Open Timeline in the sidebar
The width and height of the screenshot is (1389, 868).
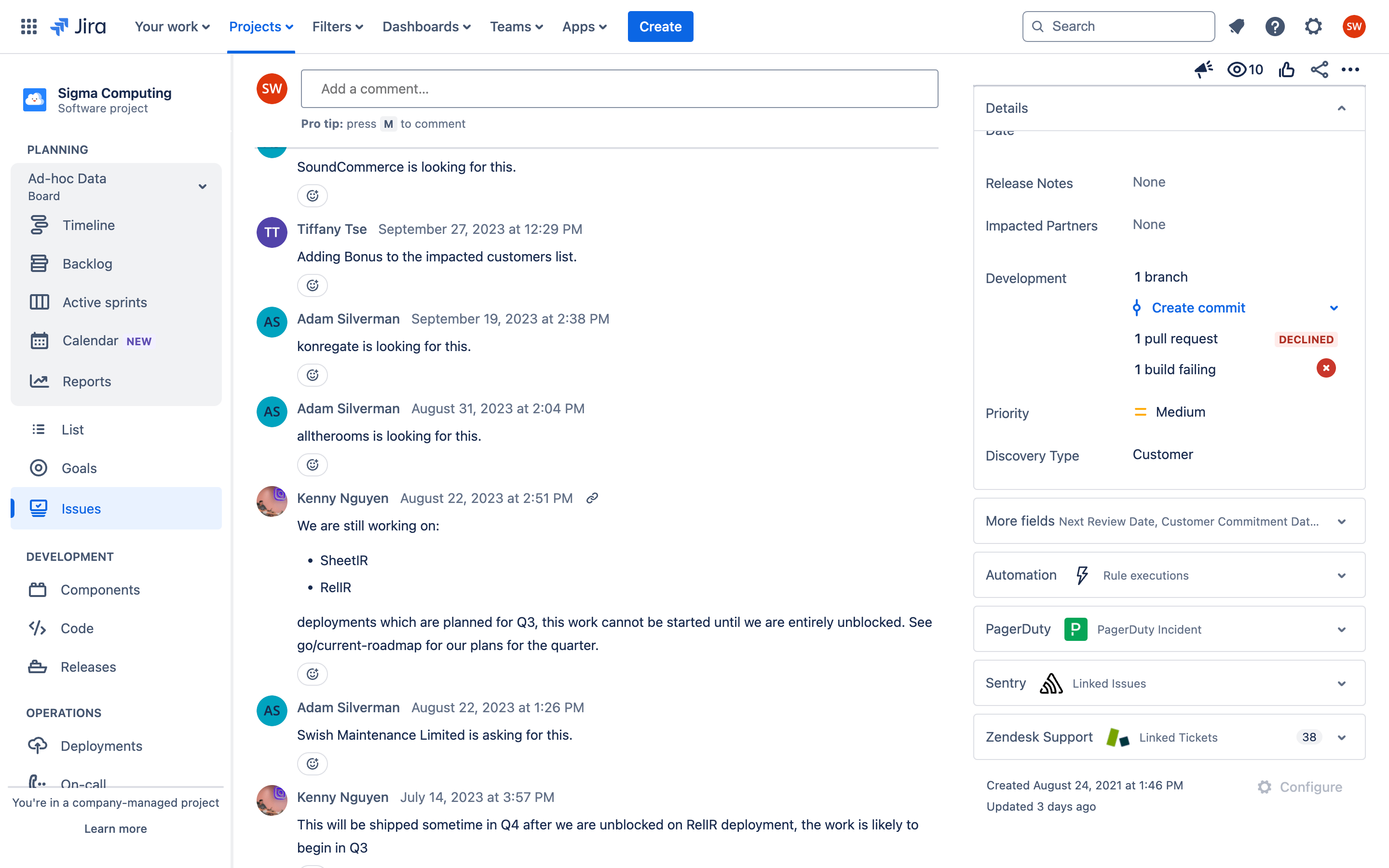coord(88,225)
